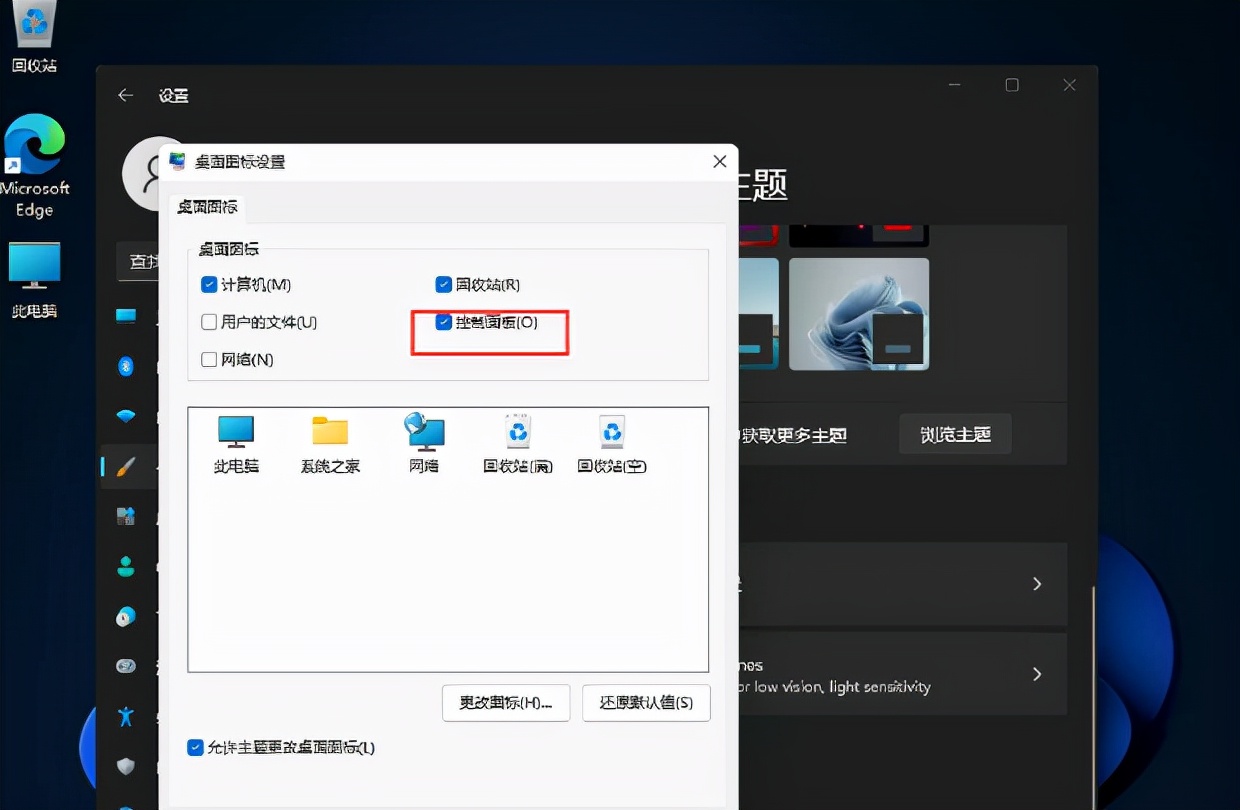Viewport: 1240px width, 810px height.
Task: Expand the settings row above the low vision row
Action: pos(1037,584)
